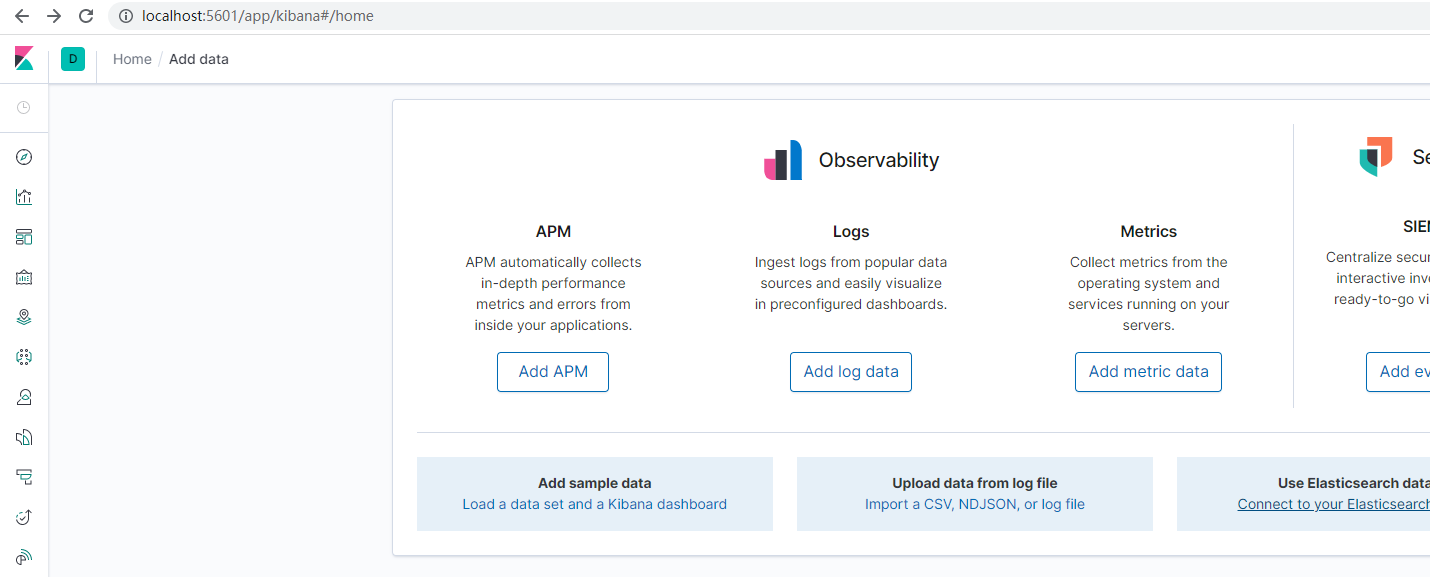The width and height of the screenshot is (1430, 577).
Task: Load a data set and Kibana dashboard
Action: click(x=594, y=504)
